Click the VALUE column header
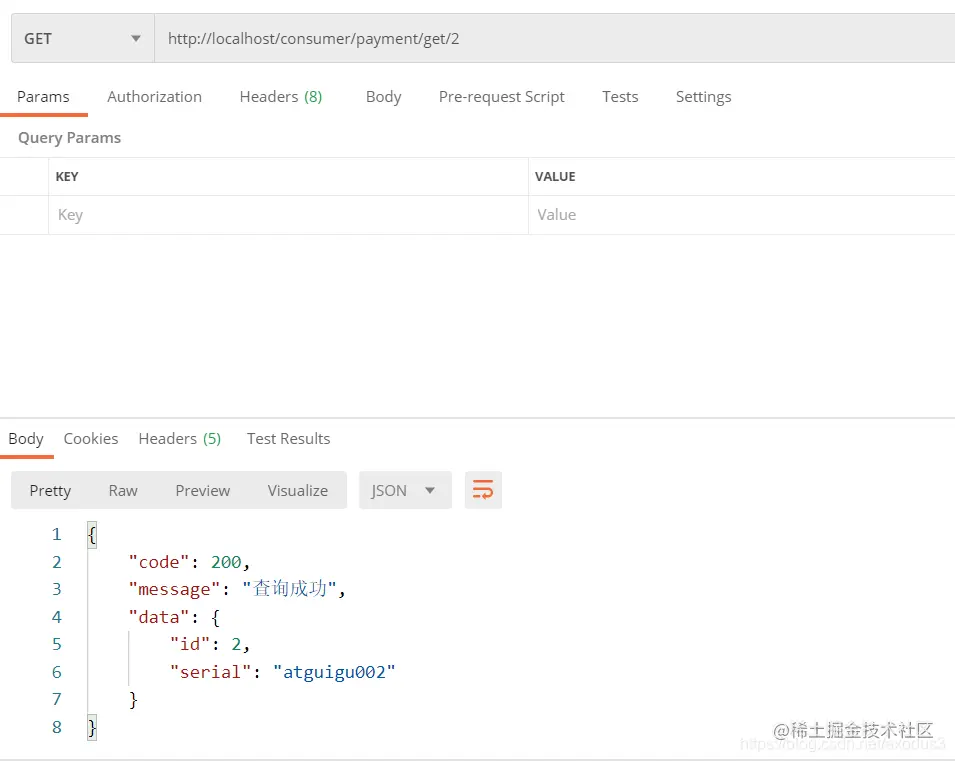955x762 pixels. click(x=555, y=177)
